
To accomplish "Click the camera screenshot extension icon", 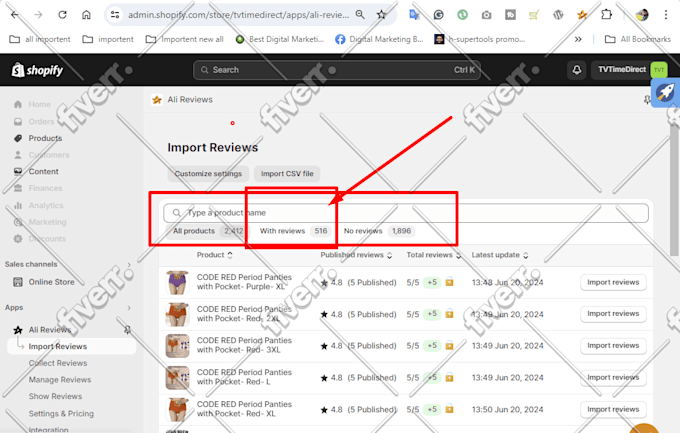I will pyautogui.click(x=486, y=15).
